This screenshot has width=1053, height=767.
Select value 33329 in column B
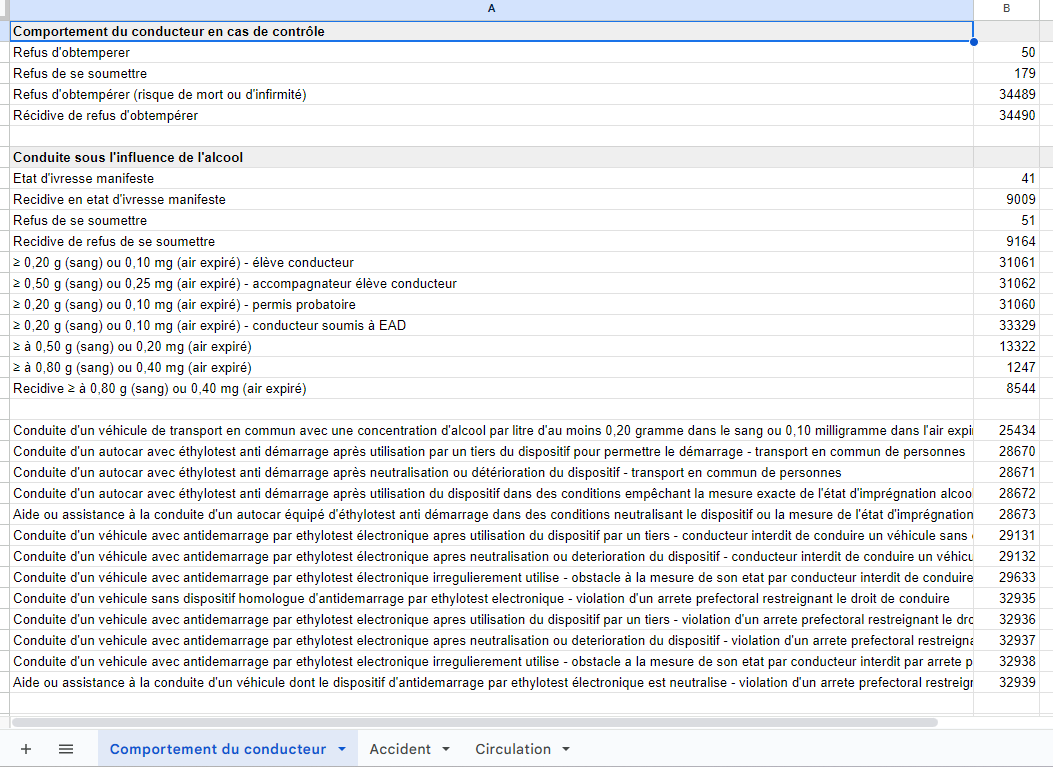coord(1006,325)
